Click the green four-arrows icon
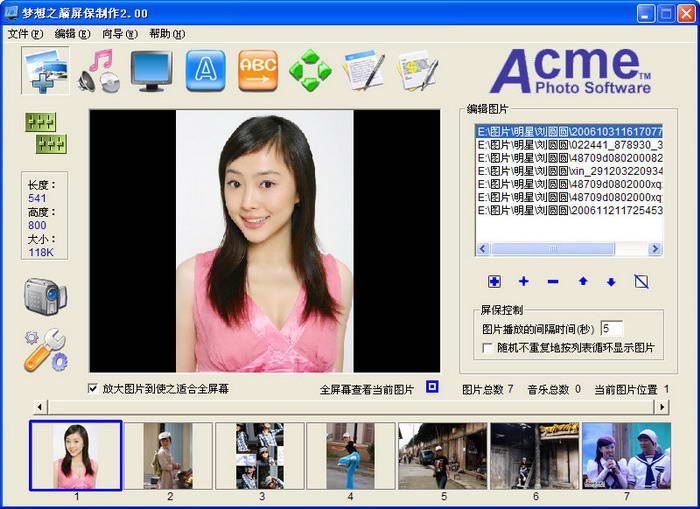This screenshot has height=509, width=700. (x=310, y=71)
